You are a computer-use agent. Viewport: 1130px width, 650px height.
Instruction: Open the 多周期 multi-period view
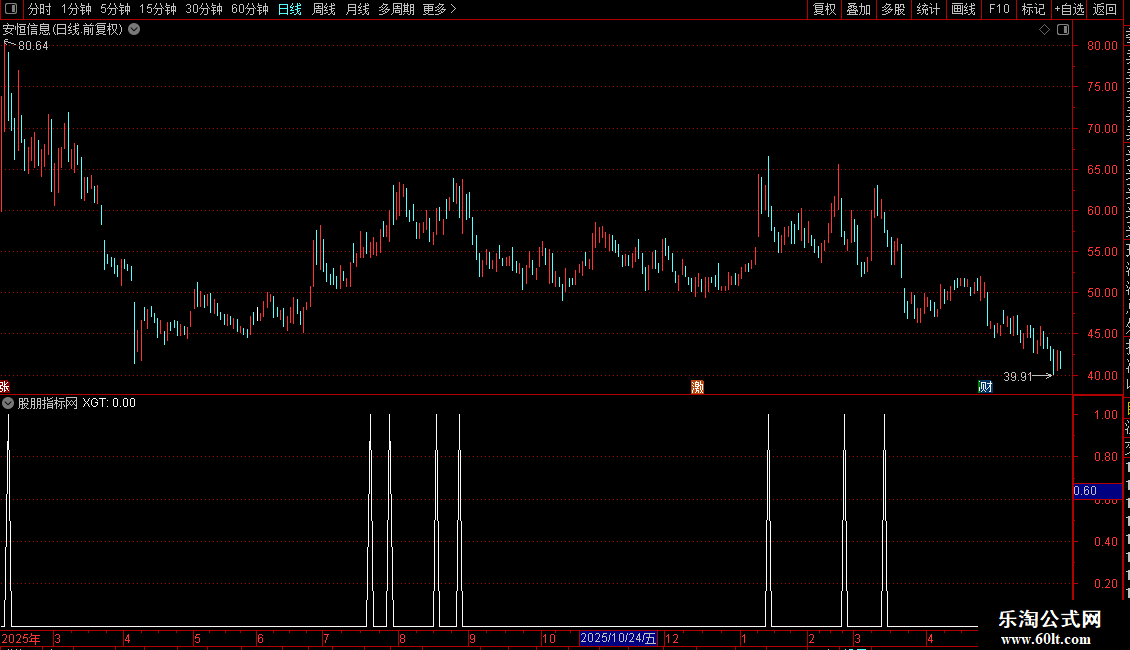point(396,9)
